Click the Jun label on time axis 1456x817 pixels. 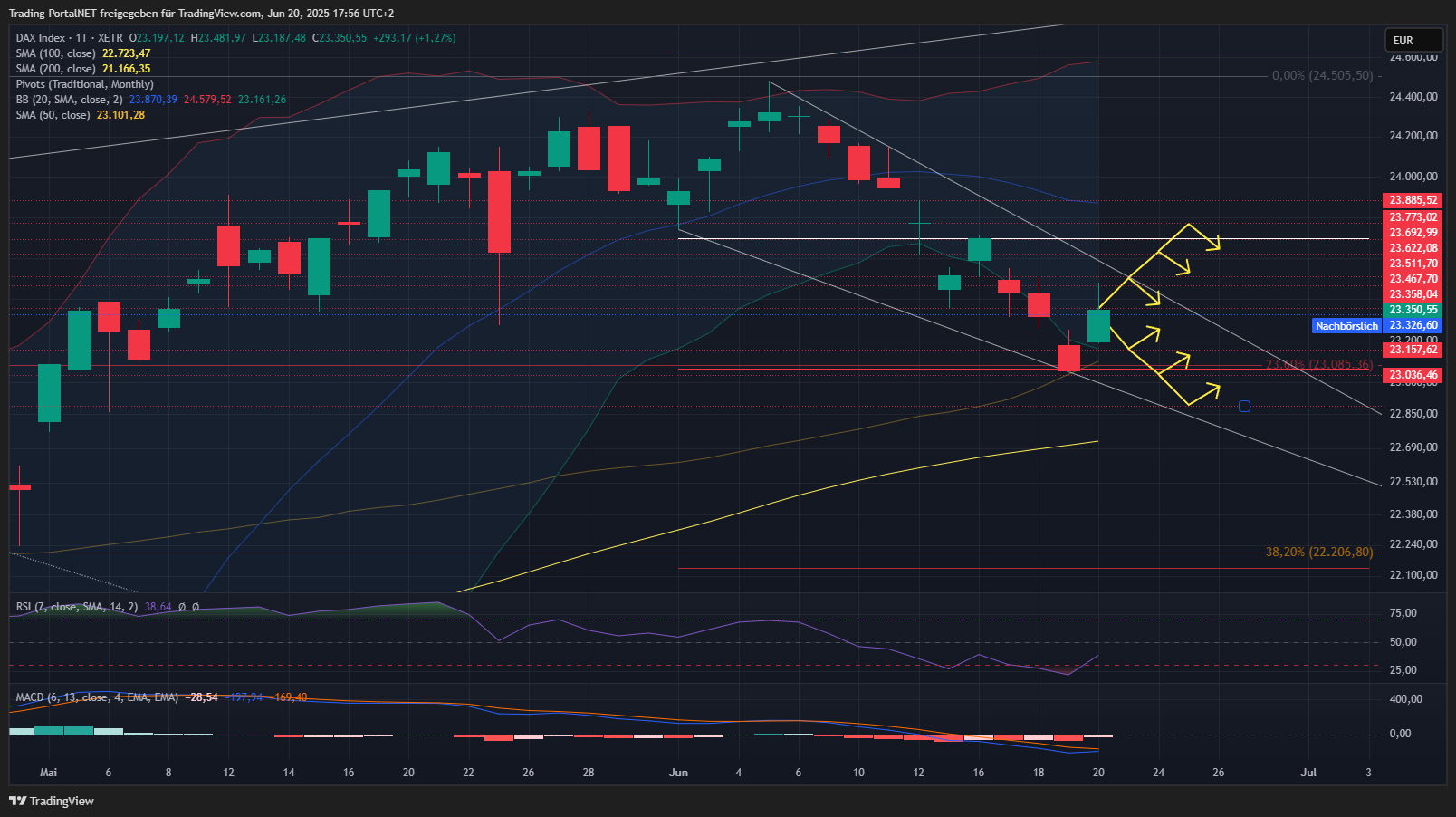tap(678, 773)
